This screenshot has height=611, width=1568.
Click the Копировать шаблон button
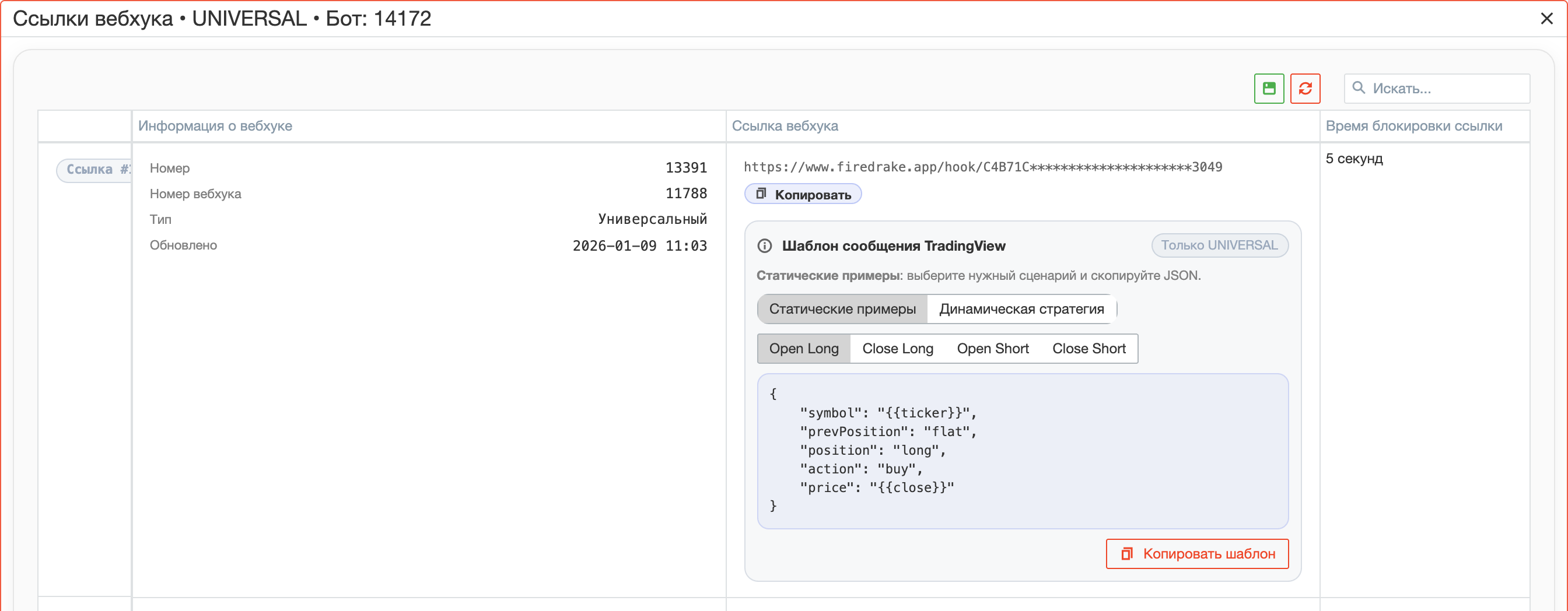tap(1198, 554)
